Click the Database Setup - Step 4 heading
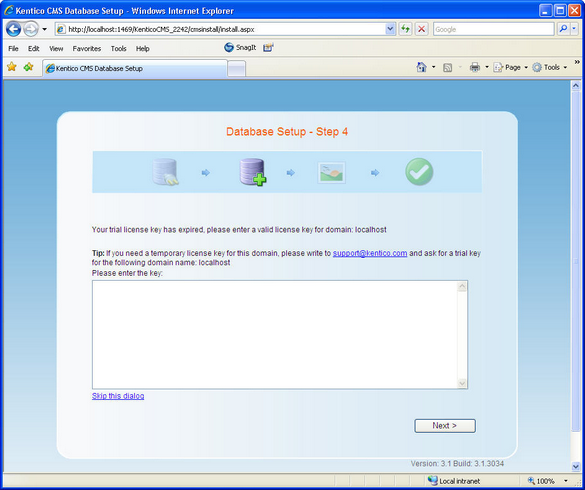 pos(287,132)
